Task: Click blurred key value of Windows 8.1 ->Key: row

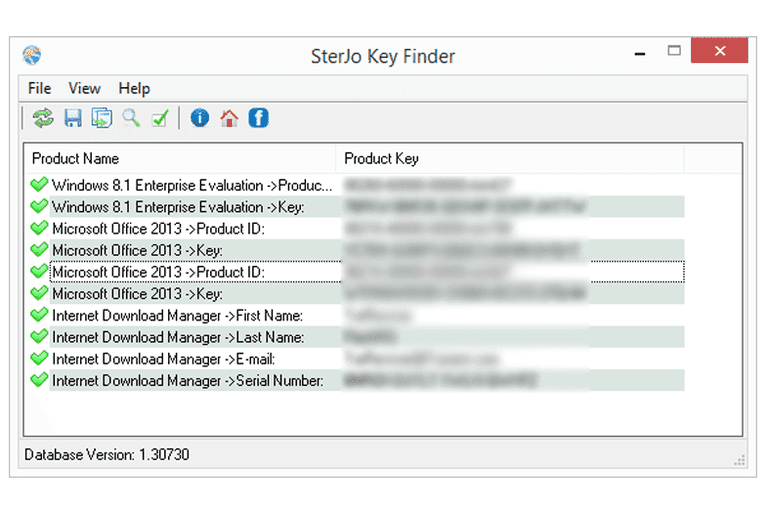Action: tap(465, 206)
